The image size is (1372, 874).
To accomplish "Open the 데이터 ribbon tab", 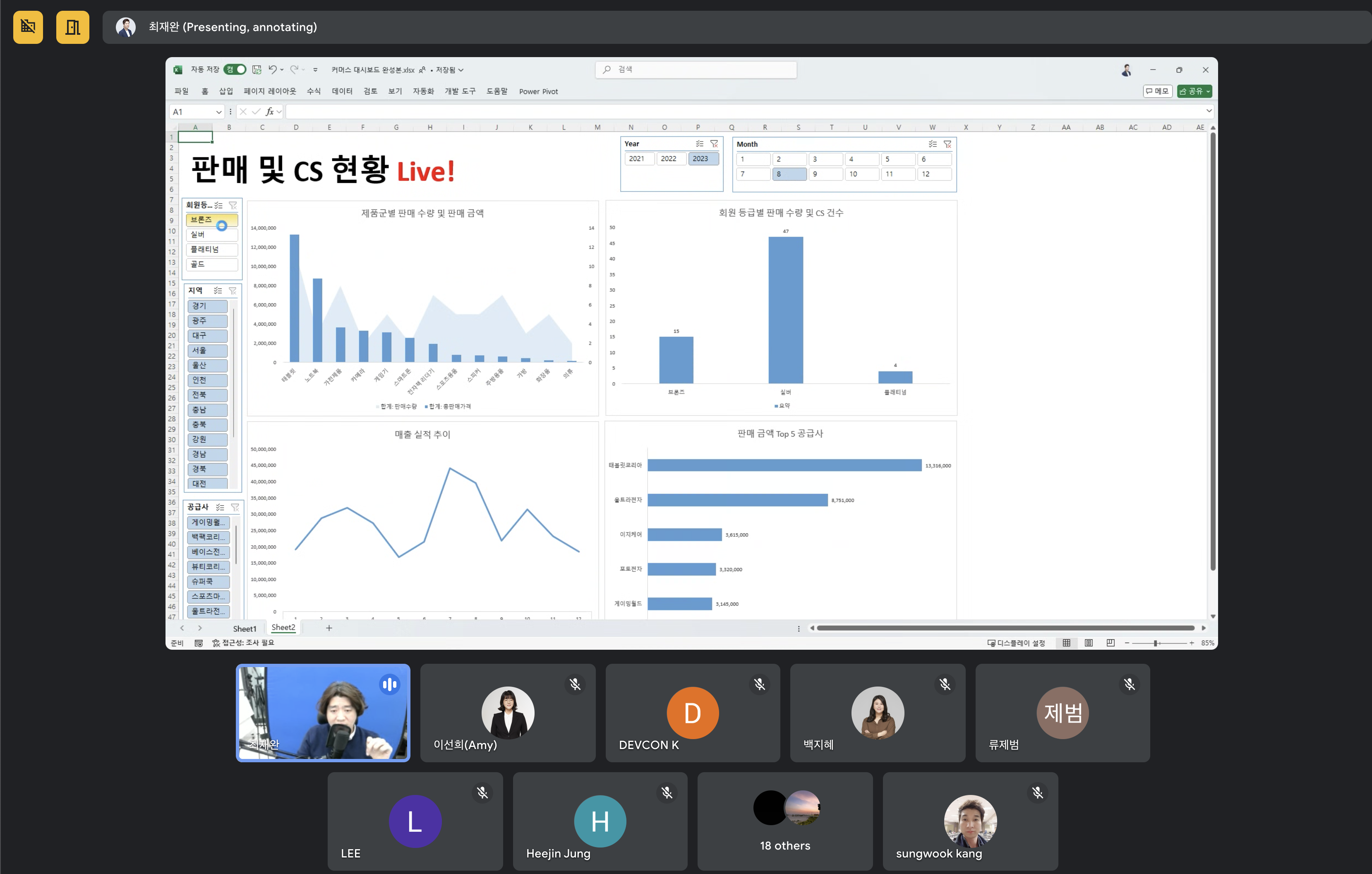I will tap(342, 91).
